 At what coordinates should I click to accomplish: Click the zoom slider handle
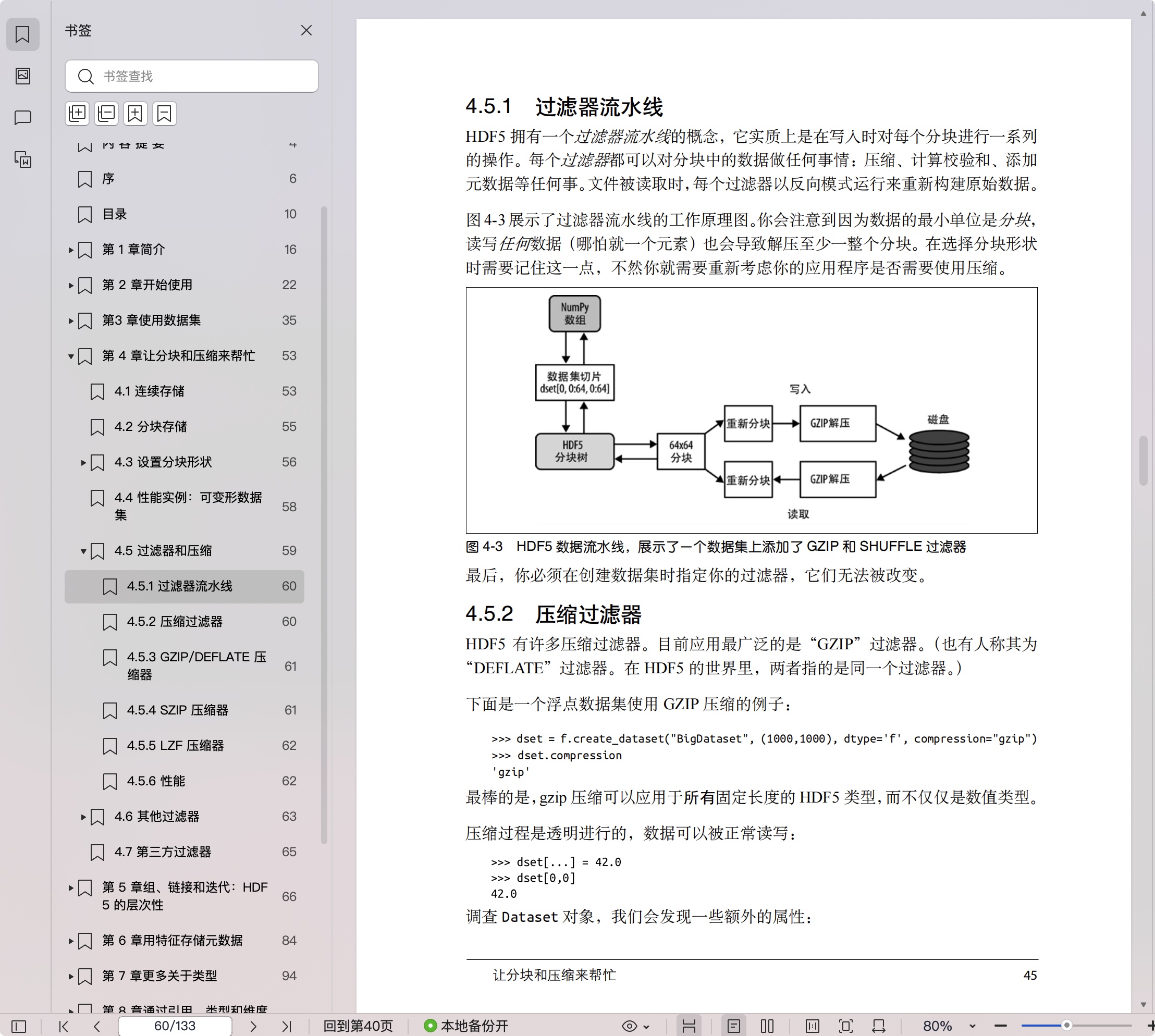click(1067, 1025)
